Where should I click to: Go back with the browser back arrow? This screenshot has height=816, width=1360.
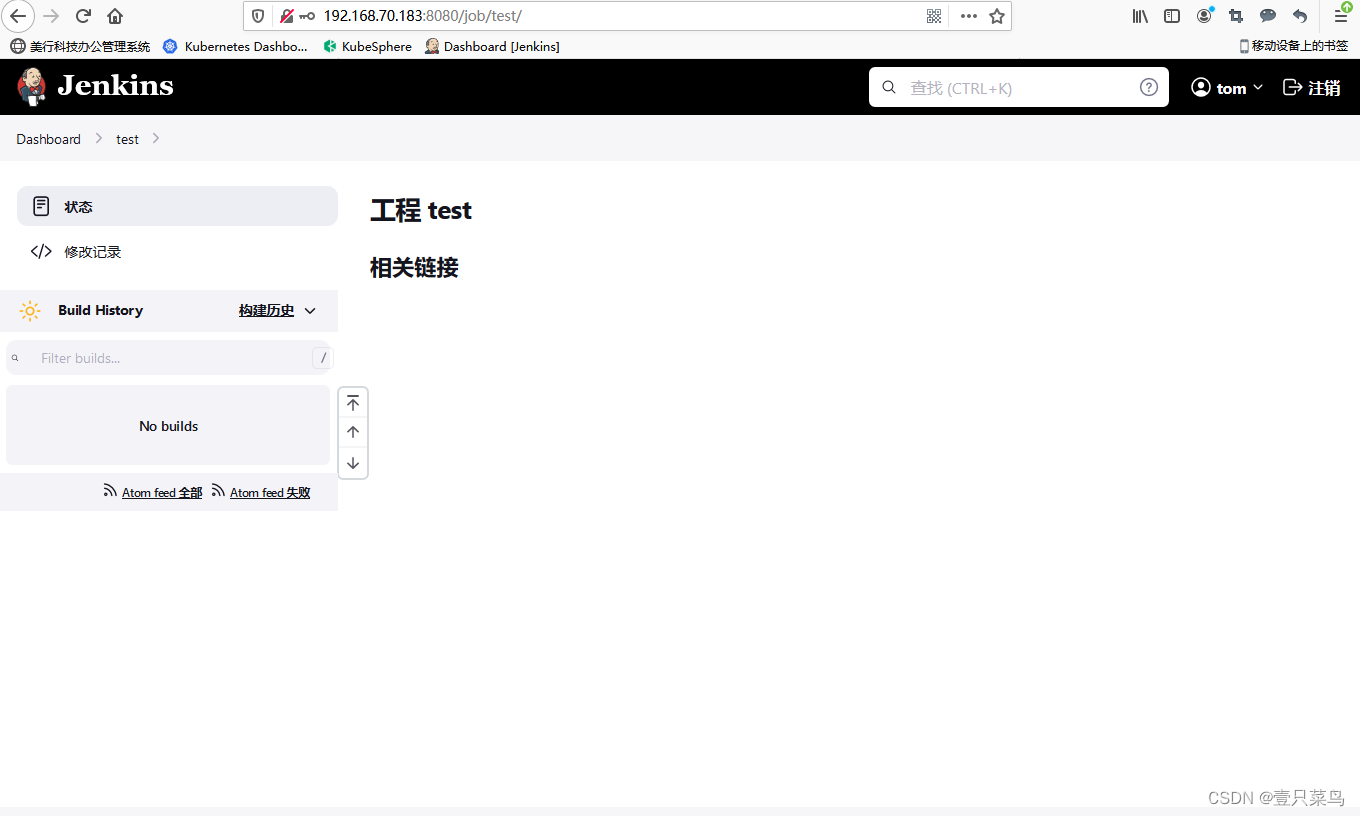[x=18, y=16]
